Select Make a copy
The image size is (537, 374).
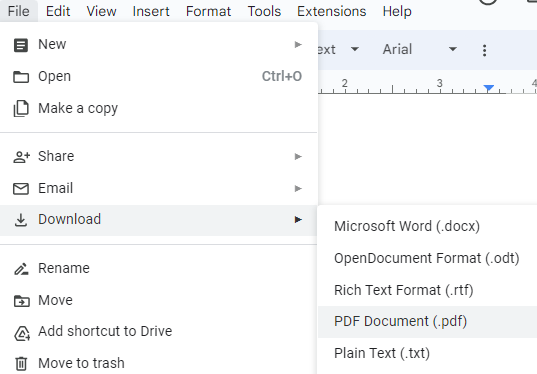(159, 108)
